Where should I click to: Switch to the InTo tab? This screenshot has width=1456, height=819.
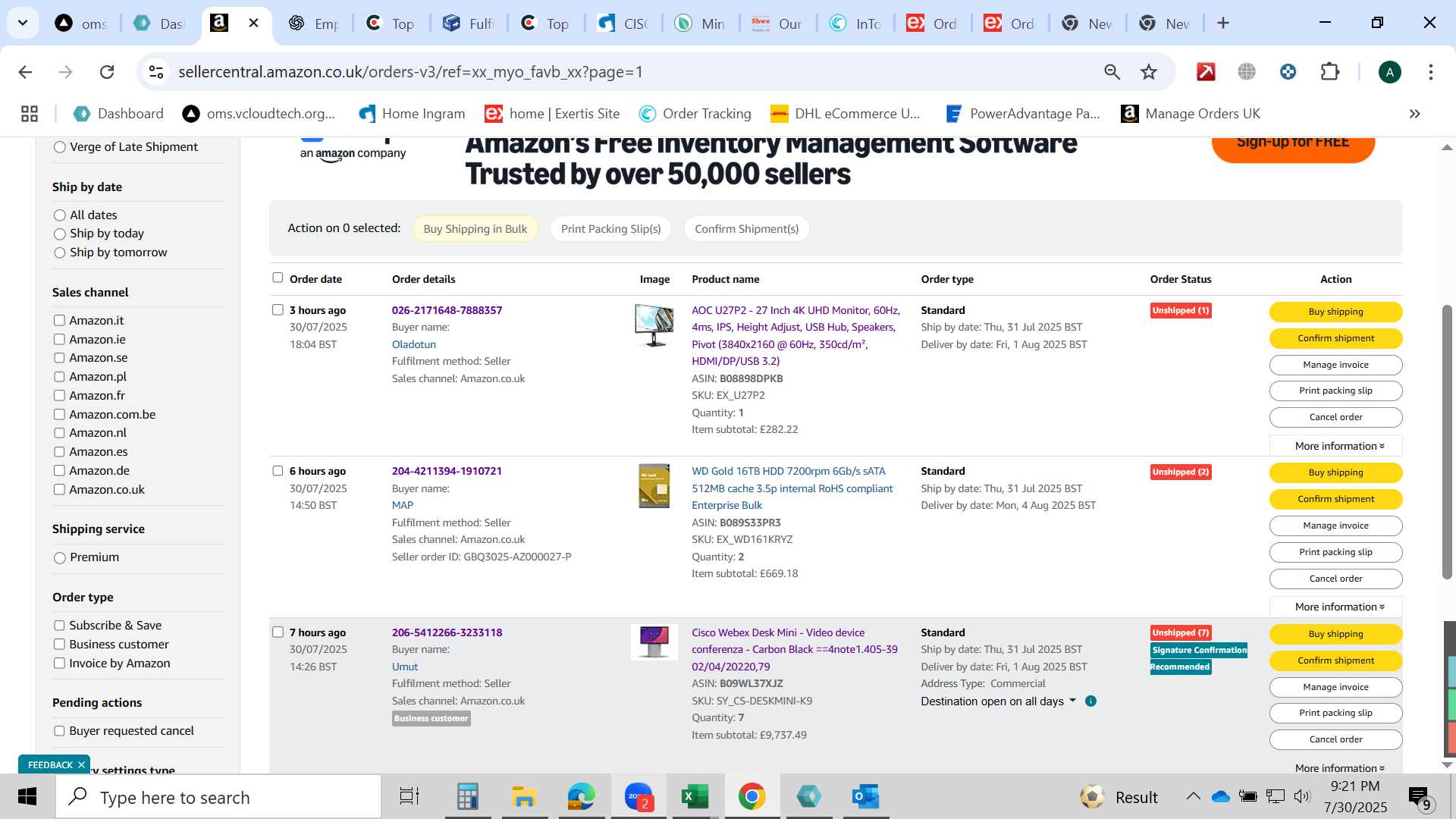855,24
